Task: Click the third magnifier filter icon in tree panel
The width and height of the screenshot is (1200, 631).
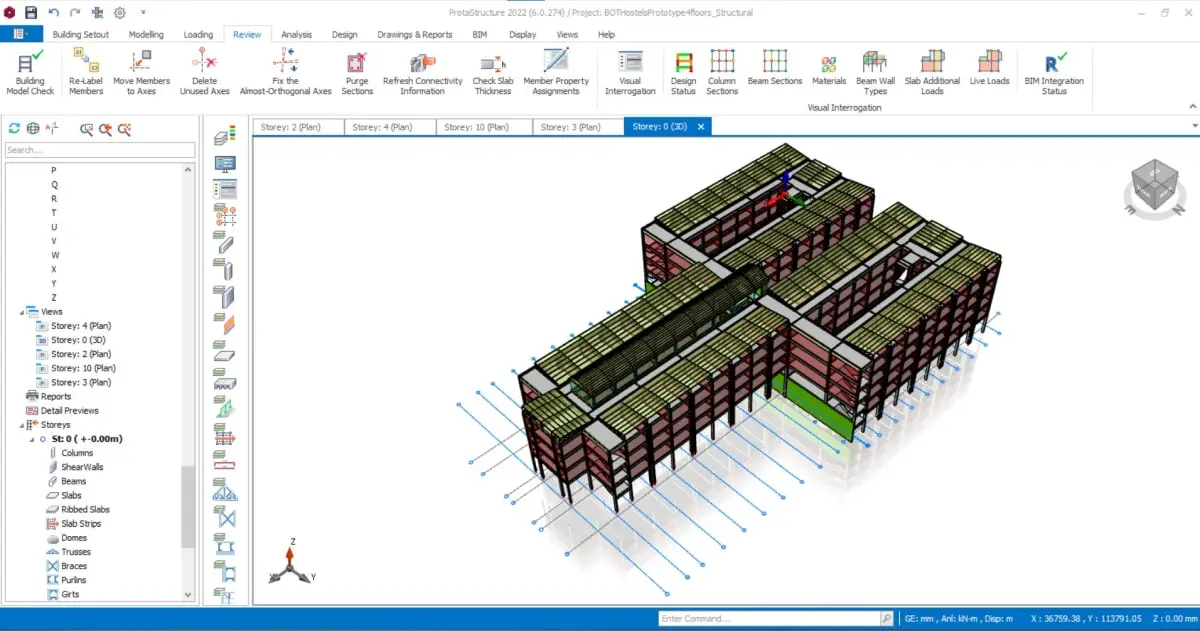Action: pyautogui.click(x=124, y=128)
